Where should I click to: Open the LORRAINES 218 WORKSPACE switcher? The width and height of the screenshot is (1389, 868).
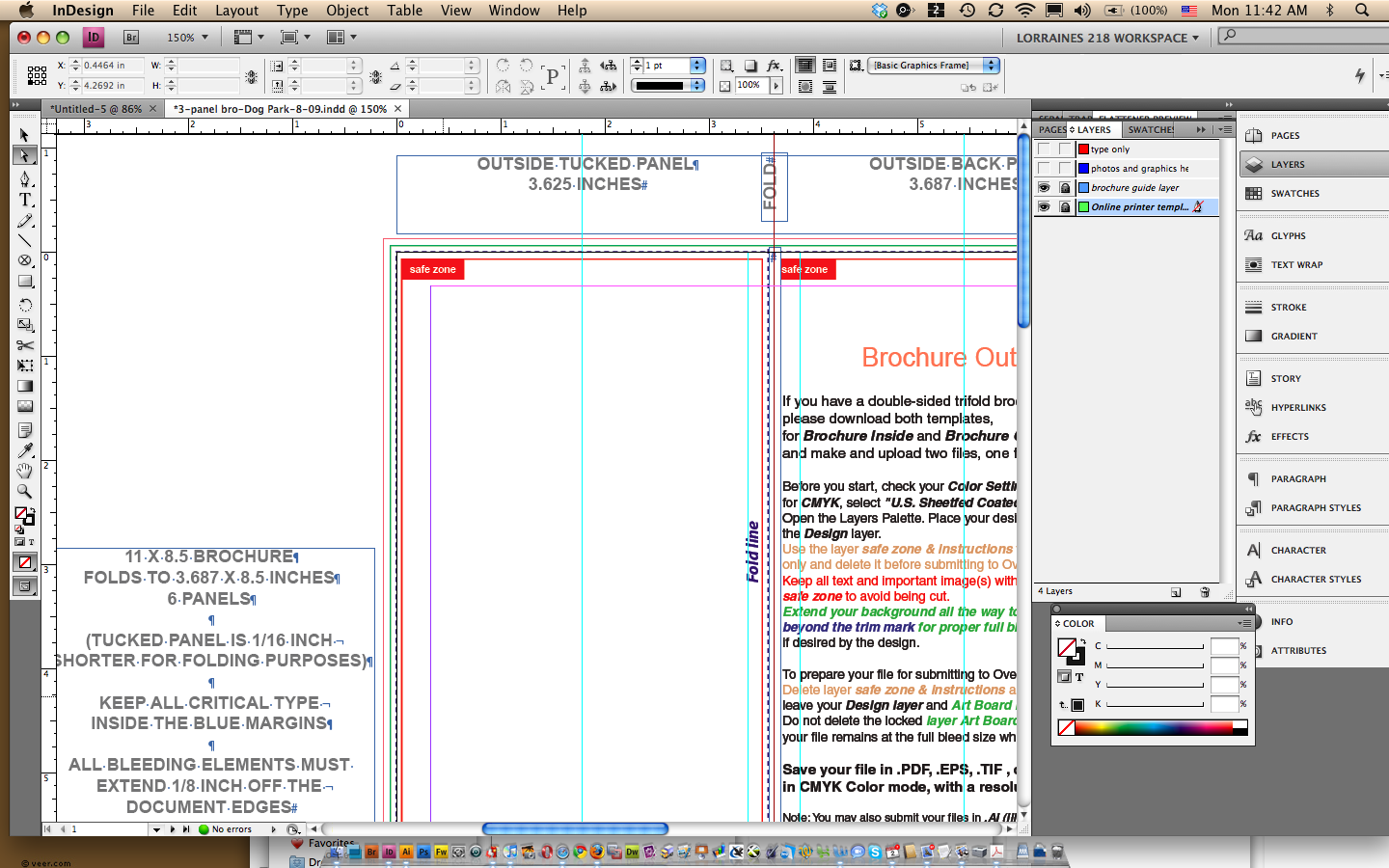(1107, 38)
